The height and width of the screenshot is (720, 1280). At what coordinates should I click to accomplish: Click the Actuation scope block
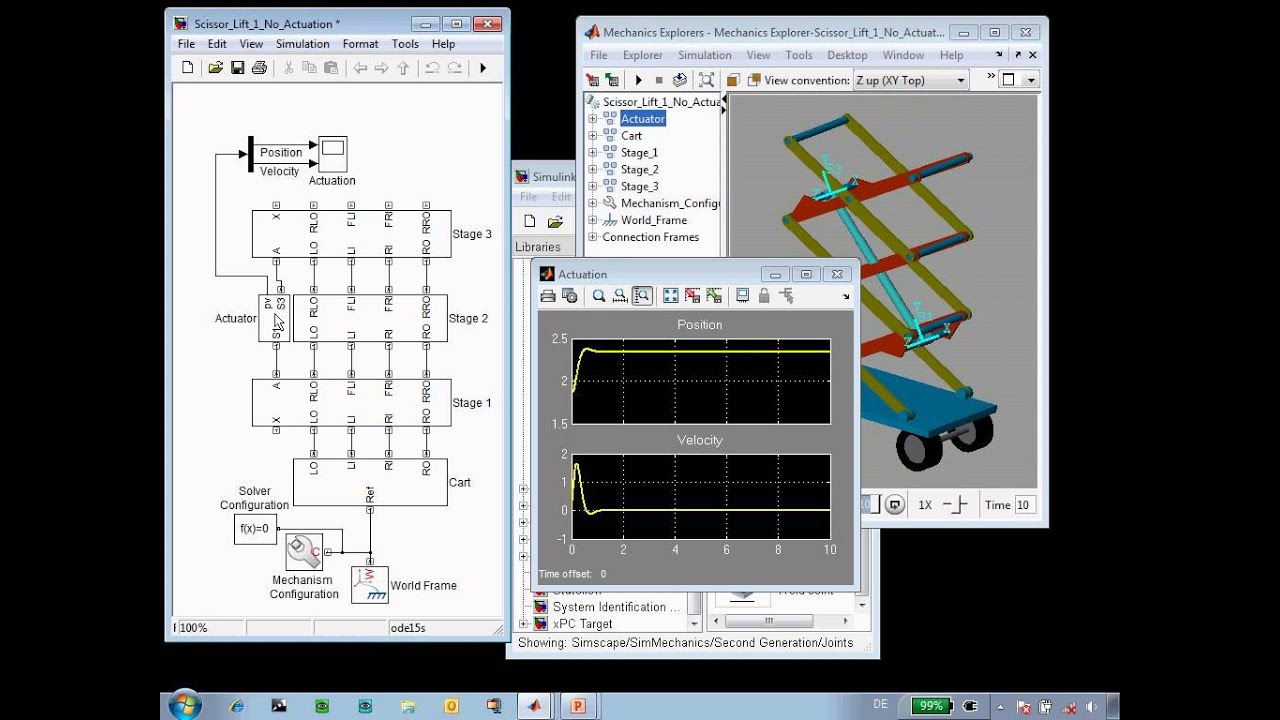(x=332, y=153)
